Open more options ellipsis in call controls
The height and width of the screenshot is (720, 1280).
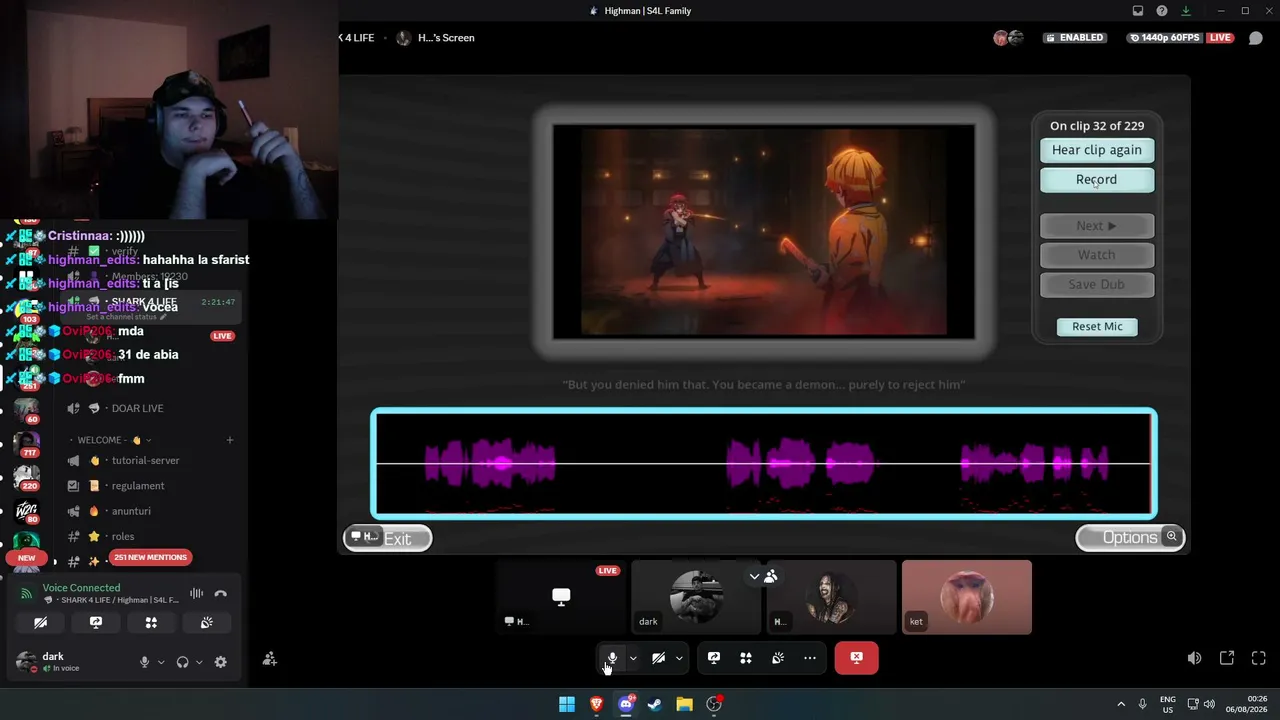tap(810, 658)
